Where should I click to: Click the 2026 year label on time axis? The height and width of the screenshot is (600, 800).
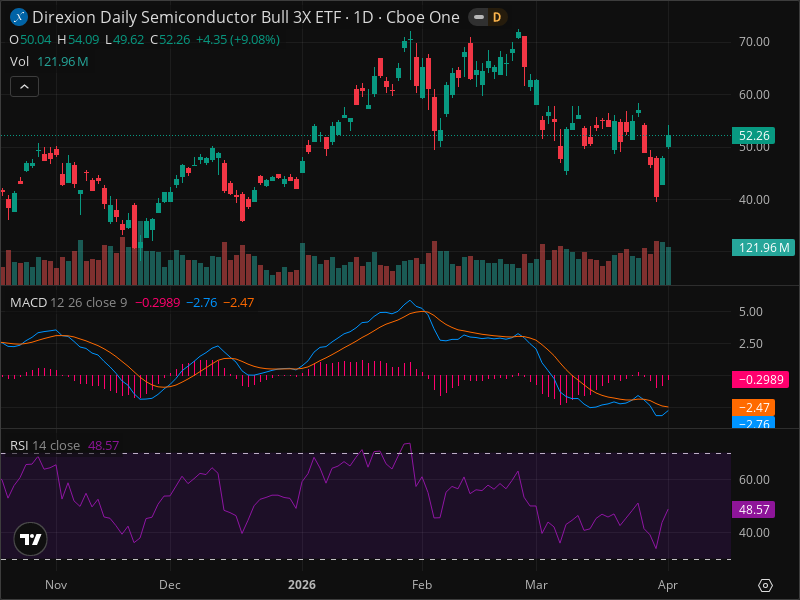[302, 585]
